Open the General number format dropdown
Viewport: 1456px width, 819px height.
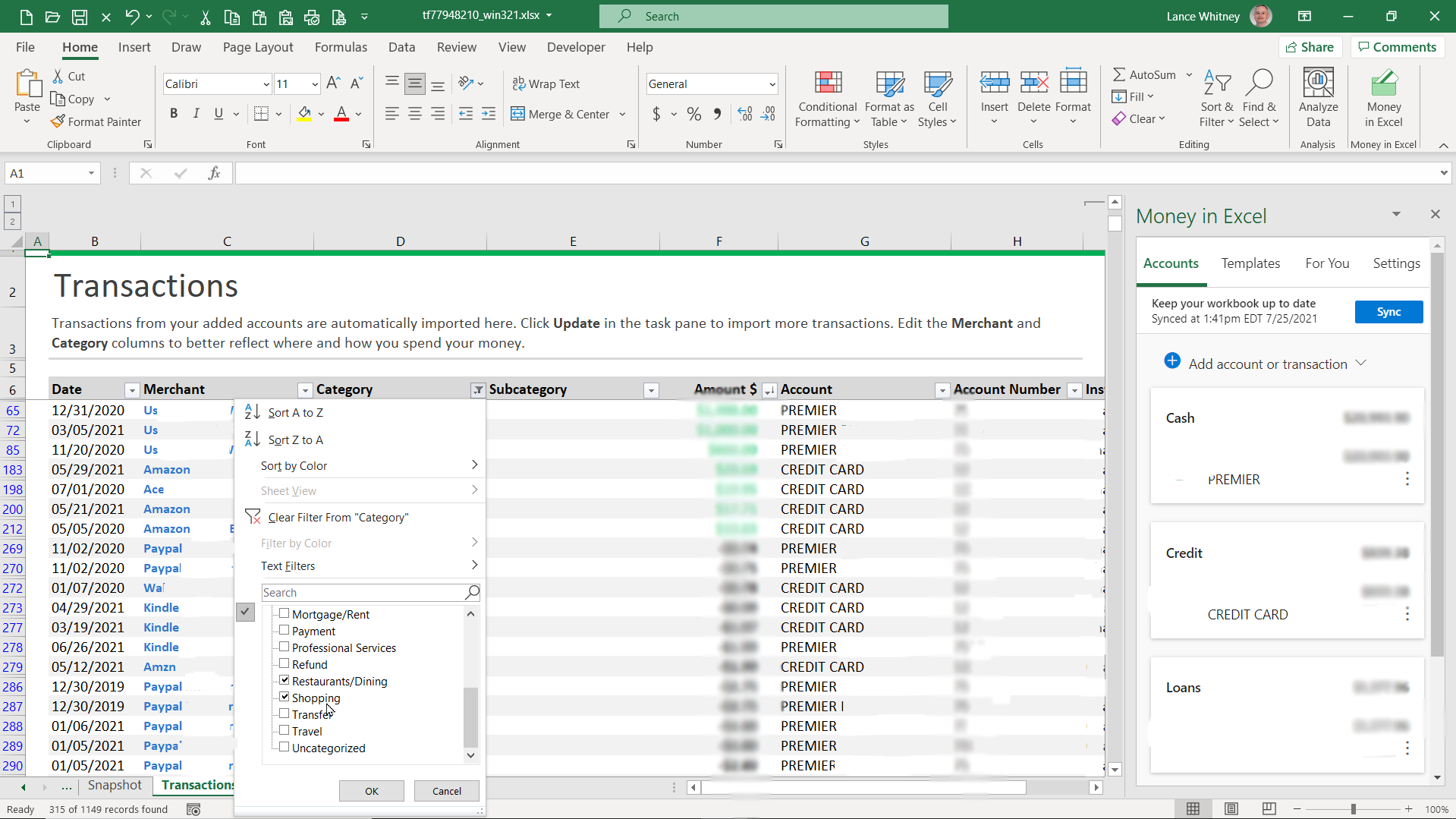point(772,84)
